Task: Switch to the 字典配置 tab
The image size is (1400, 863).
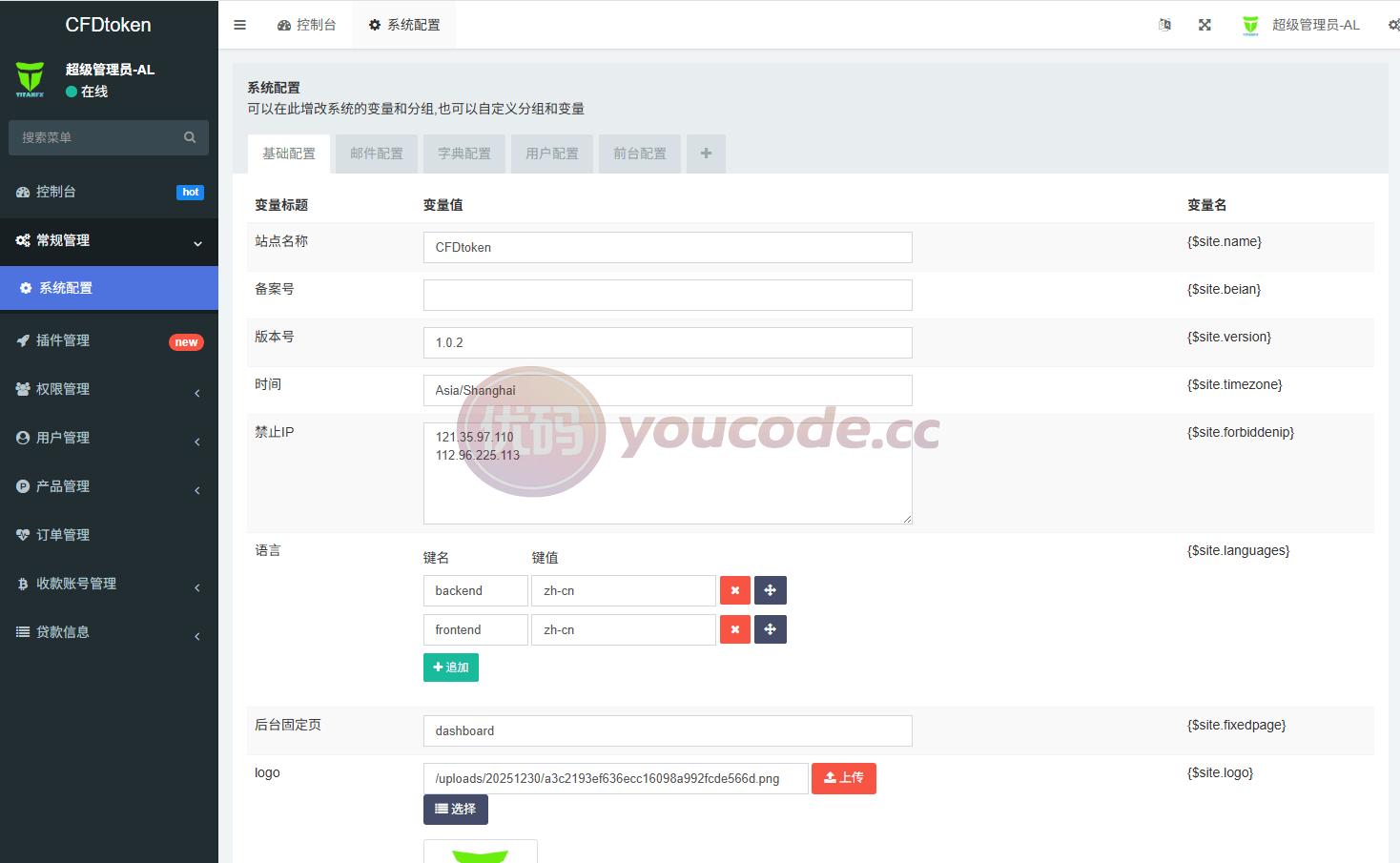Action: click(464, 154)
